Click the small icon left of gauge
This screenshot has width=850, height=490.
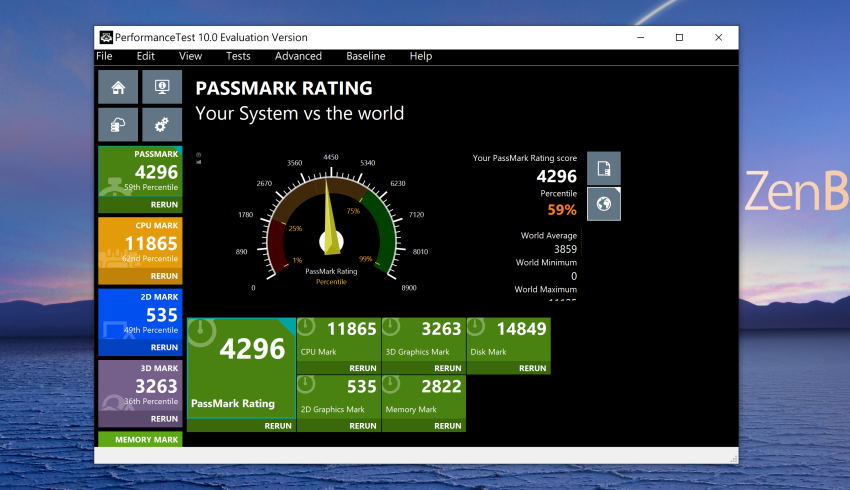(198, 158)
